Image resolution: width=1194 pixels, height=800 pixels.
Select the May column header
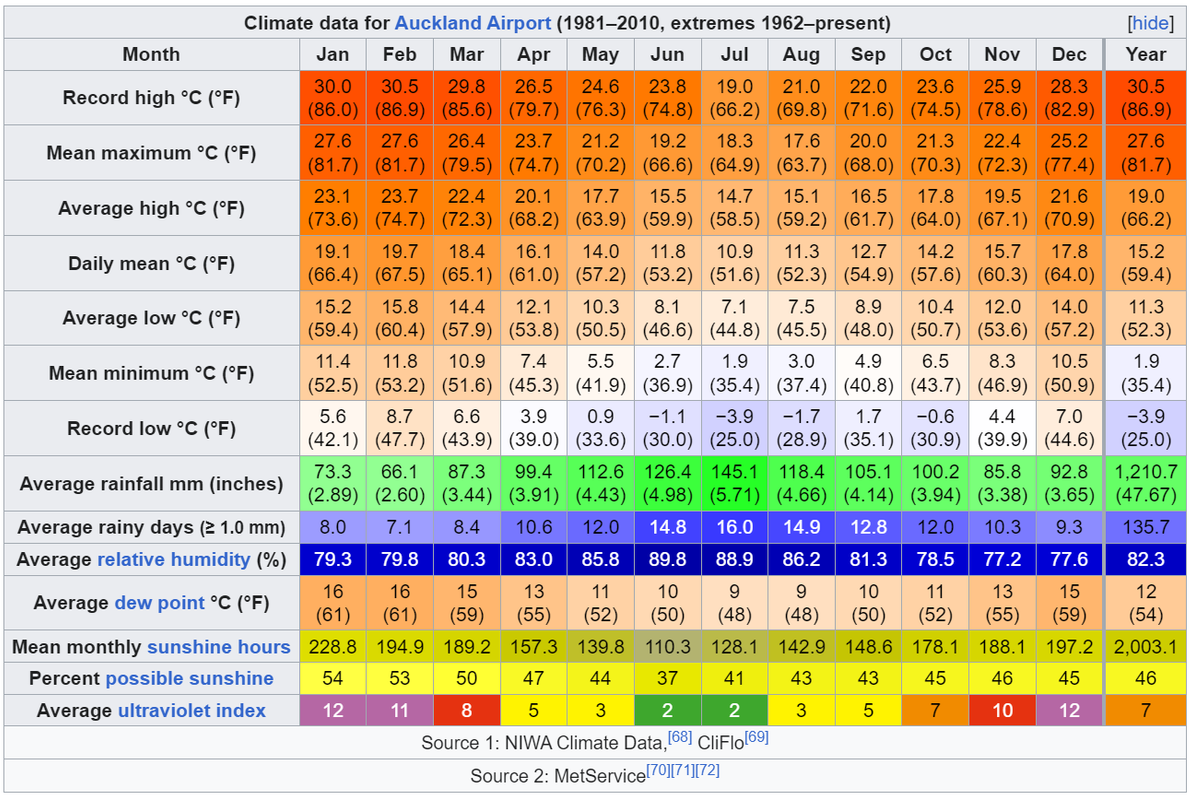tap(601, 54)
